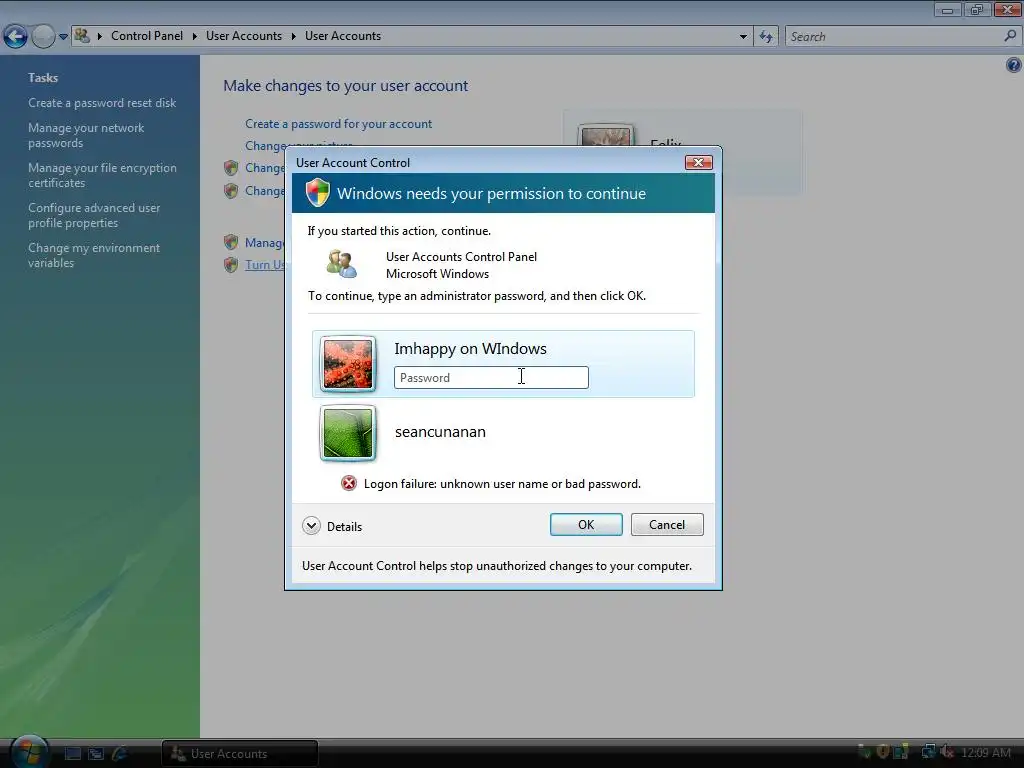Image resolution: width=1024 pixels, height=768 pixels.
Task: Cancel the User Account Control prompt
Action: (x=667, y=524)
